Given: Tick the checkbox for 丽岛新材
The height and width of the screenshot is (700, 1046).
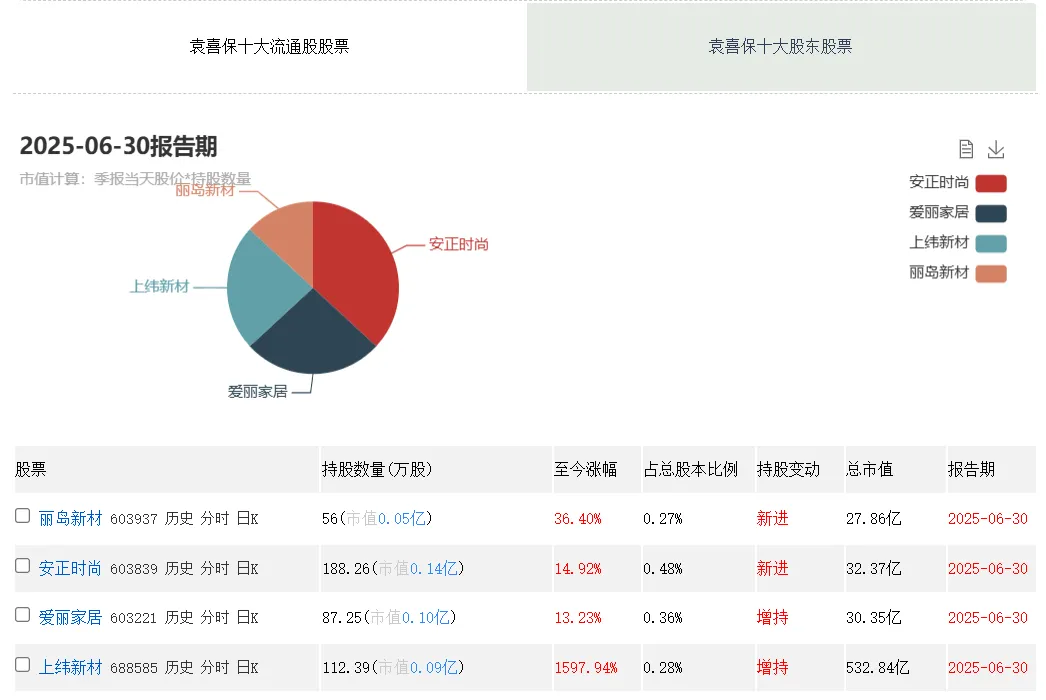Looking at the screenshot, I should (23, 516).
